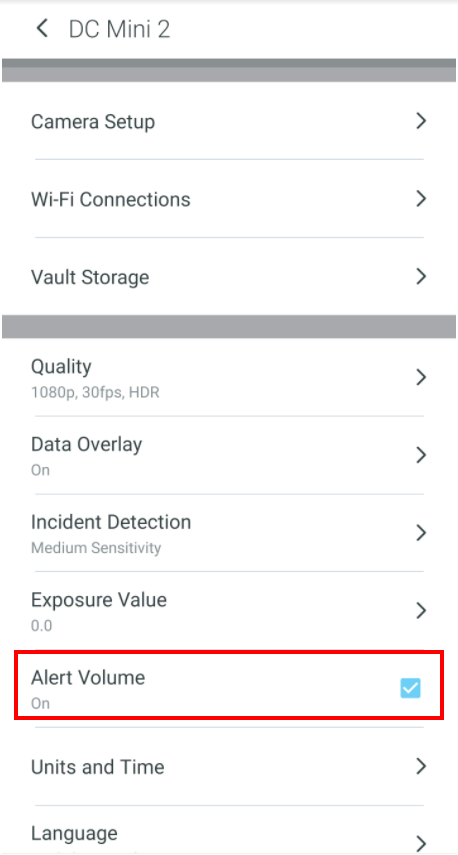The image size is (458, 855).
Task: Tap the Quality row's right arrow
Action: point(420,377)
